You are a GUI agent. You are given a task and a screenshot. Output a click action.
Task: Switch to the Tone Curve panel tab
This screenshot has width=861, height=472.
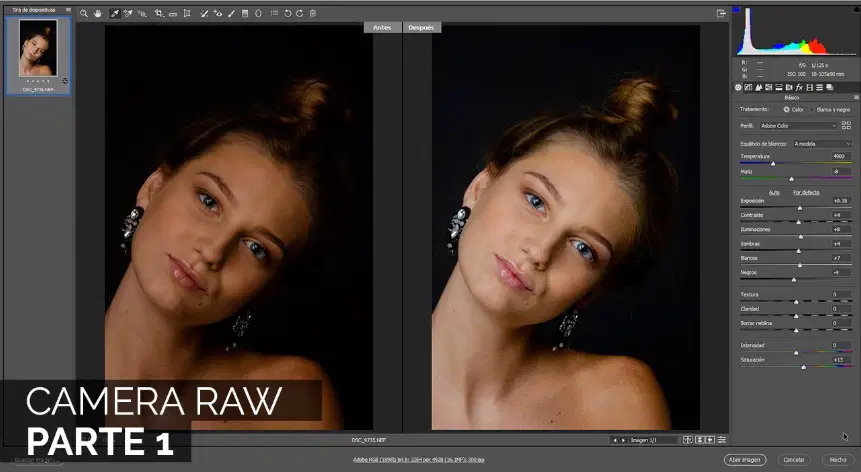point(748,87)
